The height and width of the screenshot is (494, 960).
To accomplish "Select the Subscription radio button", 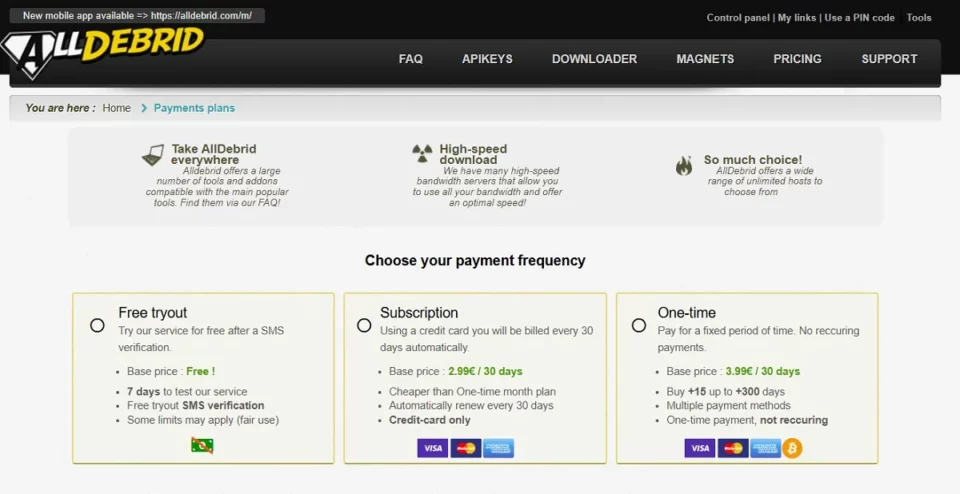I will tap(364, 325).
